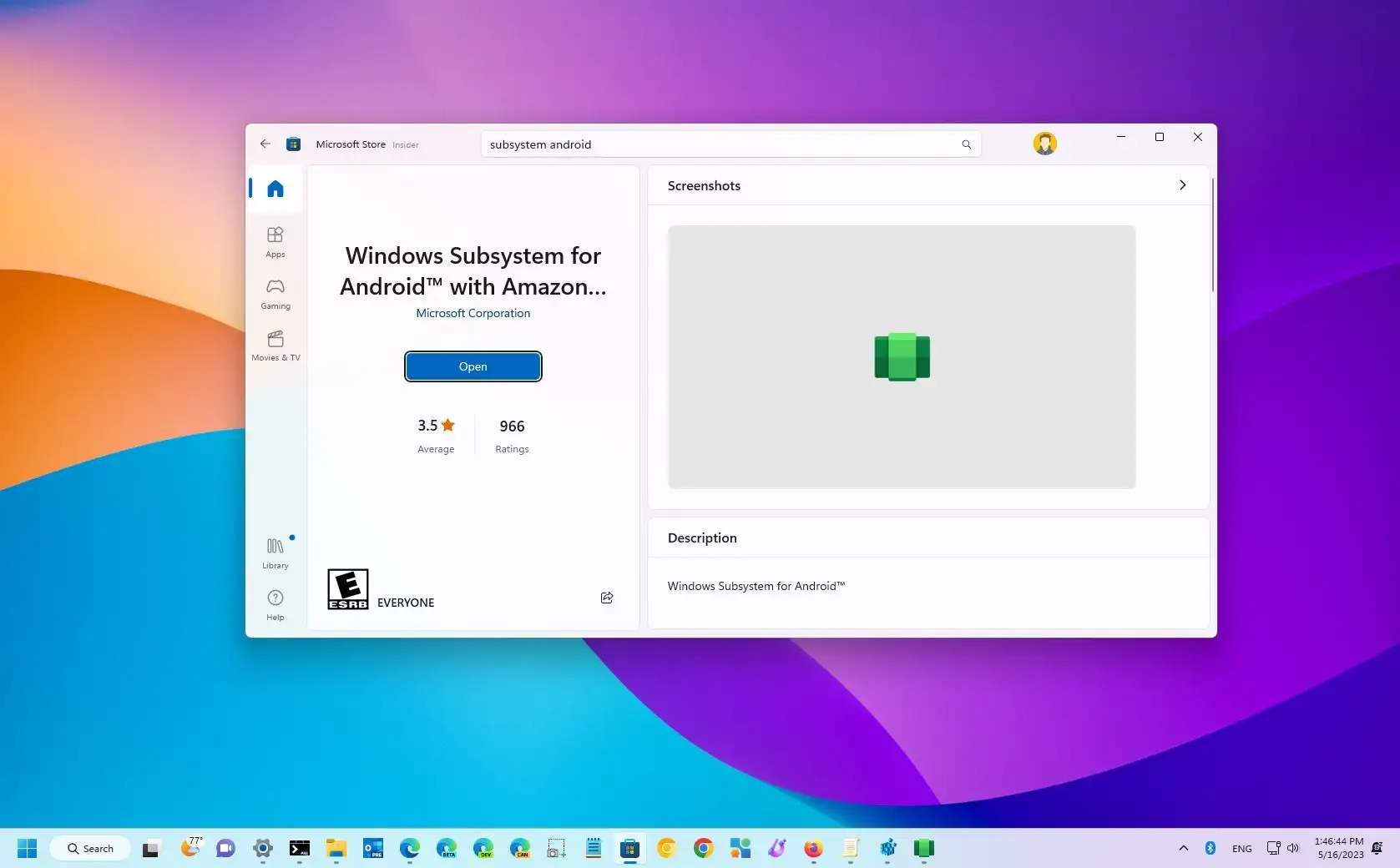Select the Home icon in Store sidebar
The height and width of the screenshot is (868, 1400).
coord(275,189)
